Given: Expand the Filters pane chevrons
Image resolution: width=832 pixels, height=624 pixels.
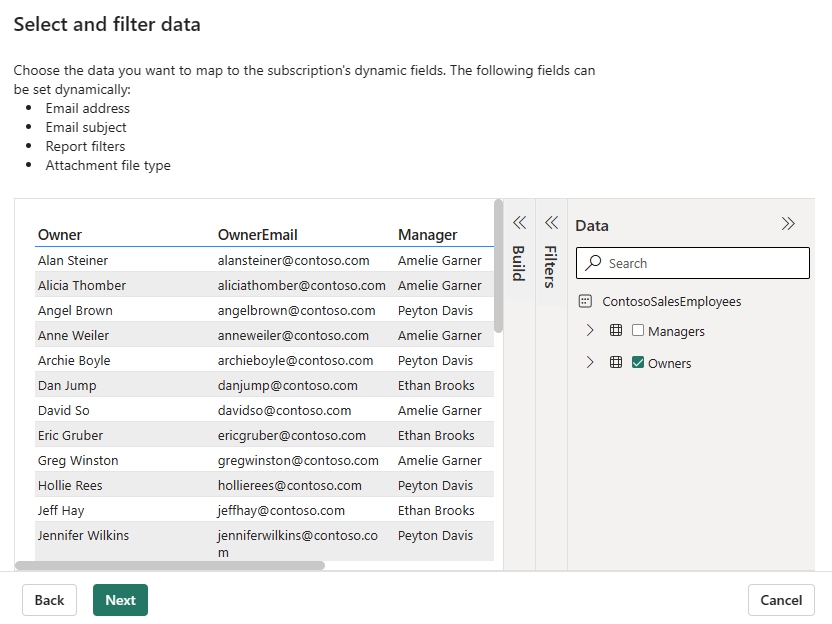Looking at the screenshot, I should pyautogui.click(x=551, y=223).
